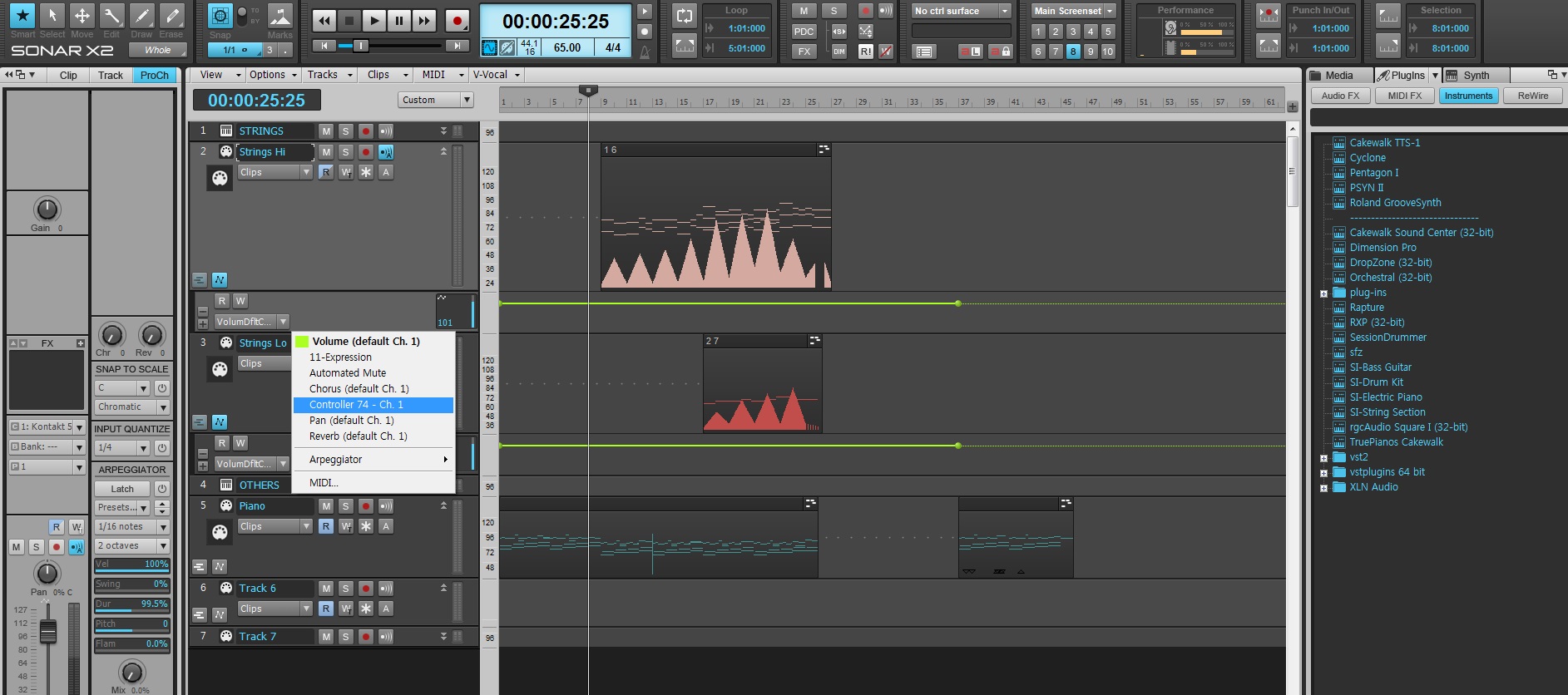
Task: Open the Arpeggiator submenu
Action: pyautogui.click(x=373, y=460)
